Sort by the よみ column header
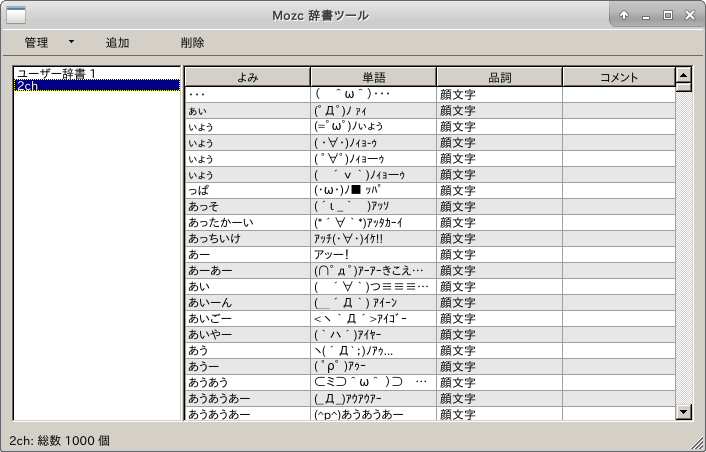This screenshot has height=452, width=706. [x=248, y=77]
